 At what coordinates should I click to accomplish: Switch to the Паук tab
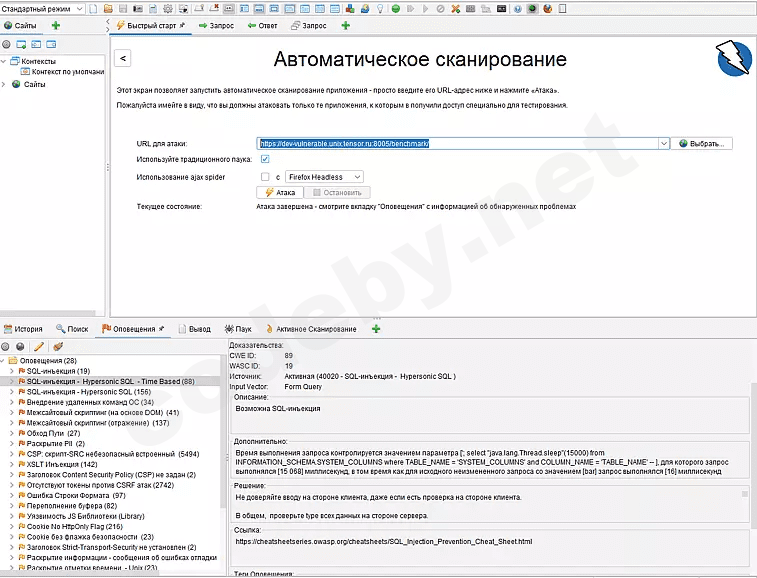coord(239,328)
